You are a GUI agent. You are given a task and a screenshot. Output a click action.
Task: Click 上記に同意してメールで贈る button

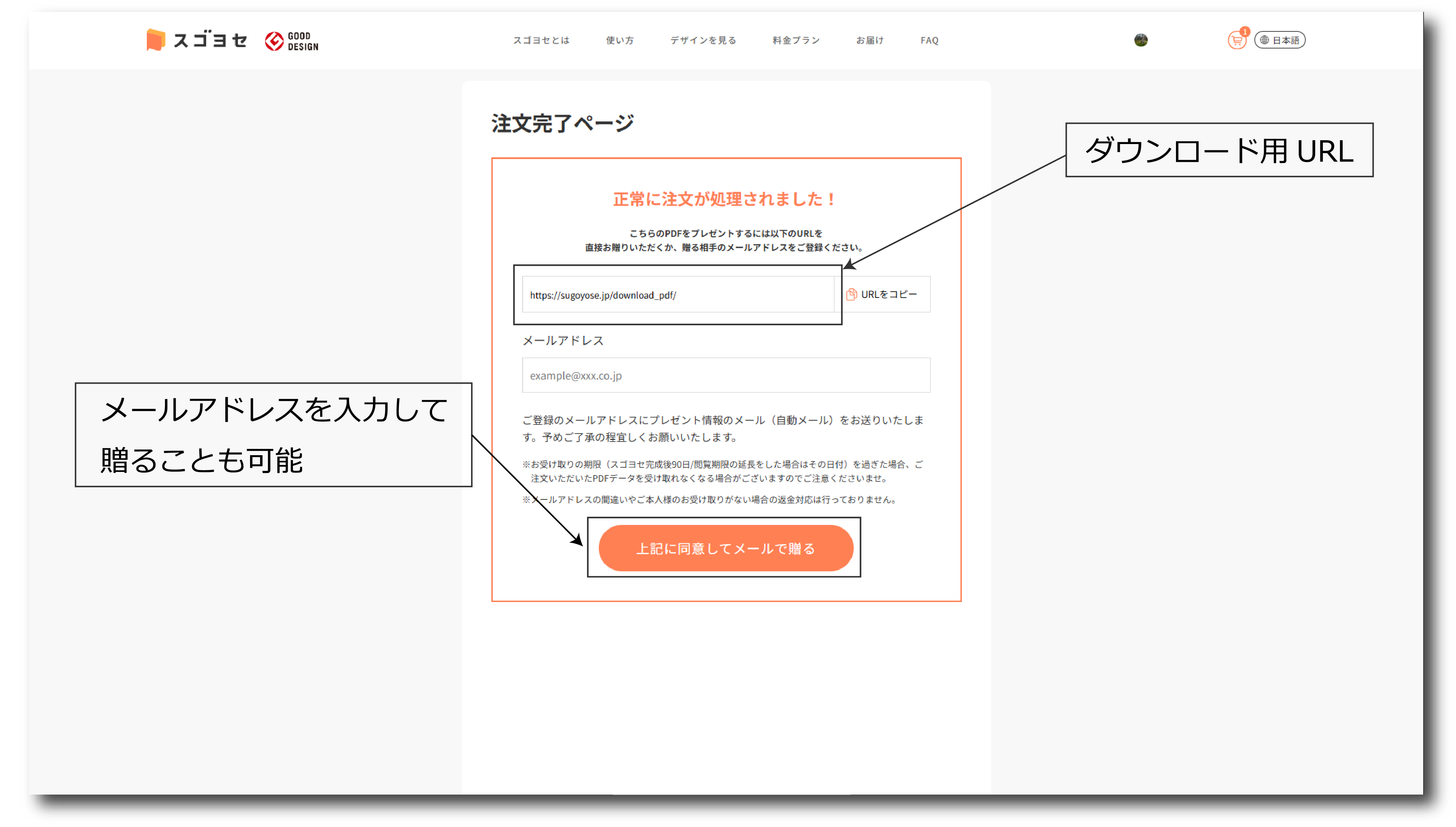[726, 548]
